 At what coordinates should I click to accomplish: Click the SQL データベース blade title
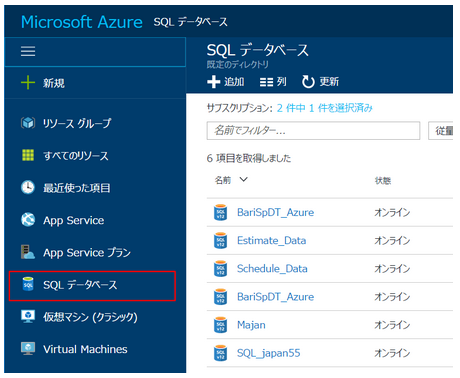pos(257,51)
